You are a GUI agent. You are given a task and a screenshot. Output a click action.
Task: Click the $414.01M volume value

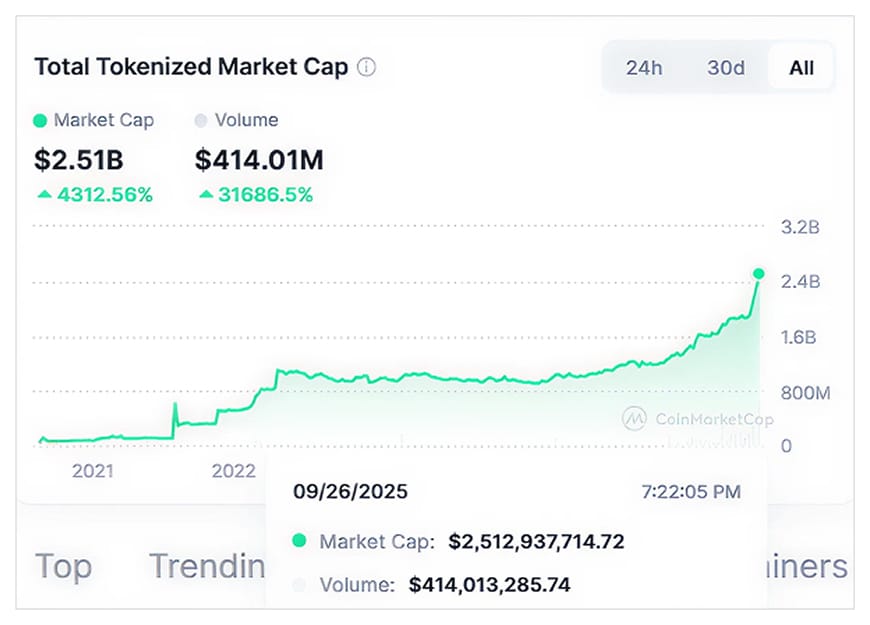coord(259,159)
